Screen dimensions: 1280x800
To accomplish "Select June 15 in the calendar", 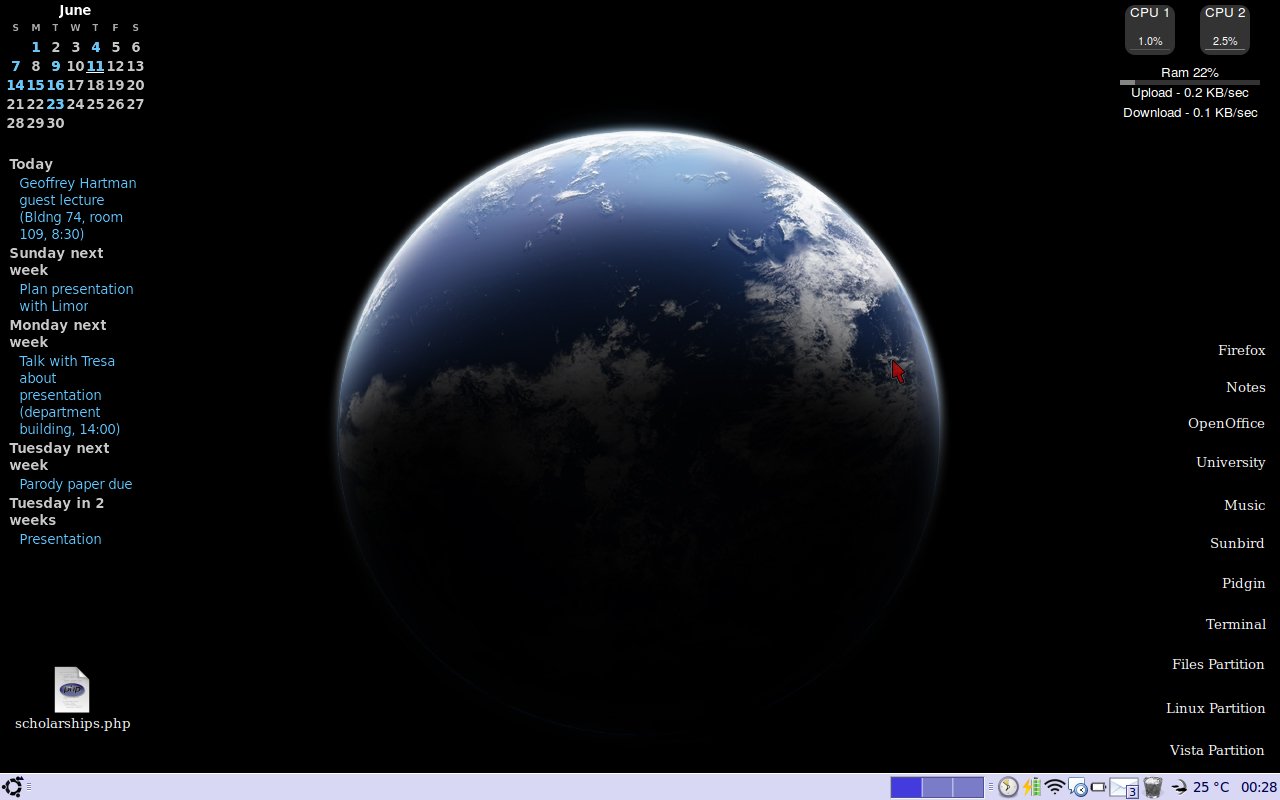I will point(35,85).
